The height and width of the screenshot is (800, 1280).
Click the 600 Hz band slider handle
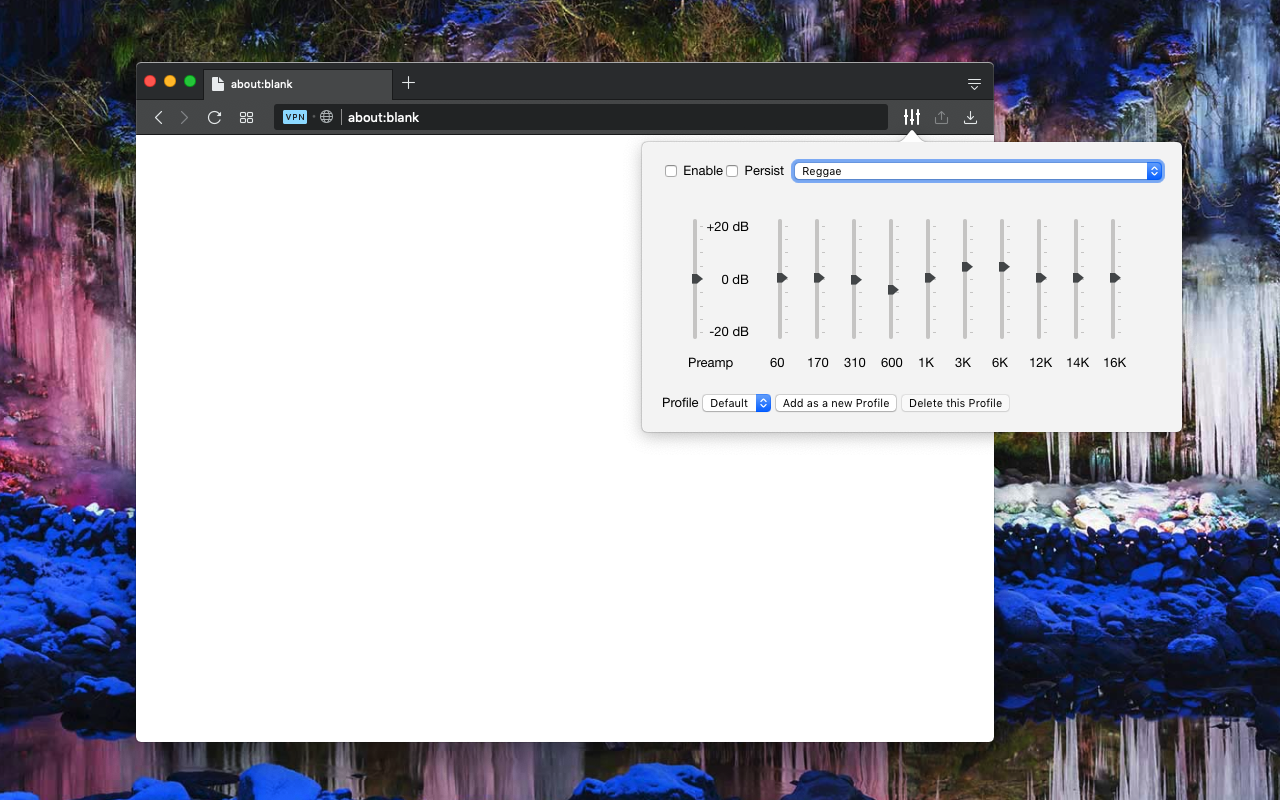point(893,290)
